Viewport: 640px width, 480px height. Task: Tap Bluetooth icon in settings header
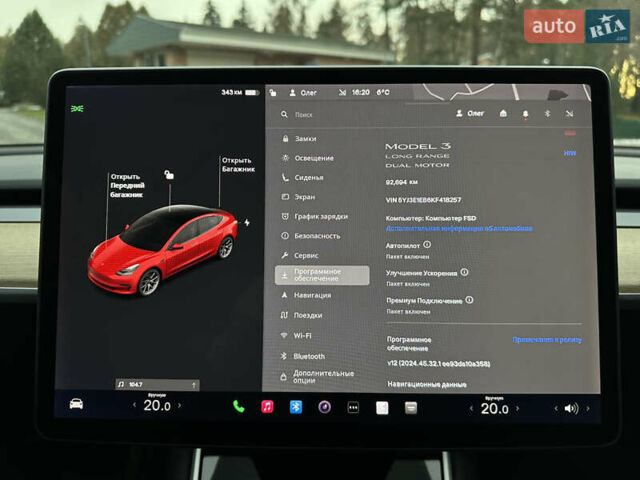(x=547, y=113)
